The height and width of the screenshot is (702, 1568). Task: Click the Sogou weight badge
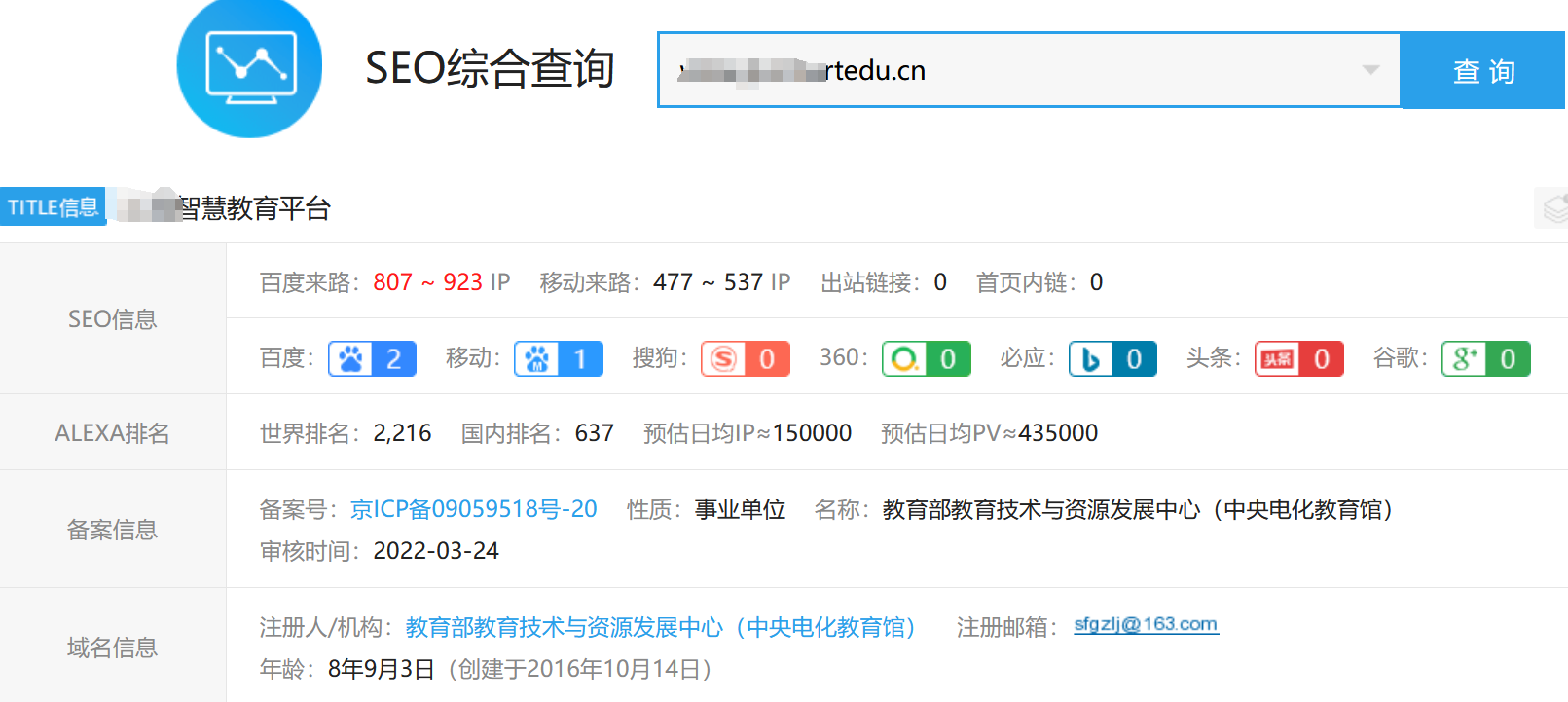tap(746, 359)
